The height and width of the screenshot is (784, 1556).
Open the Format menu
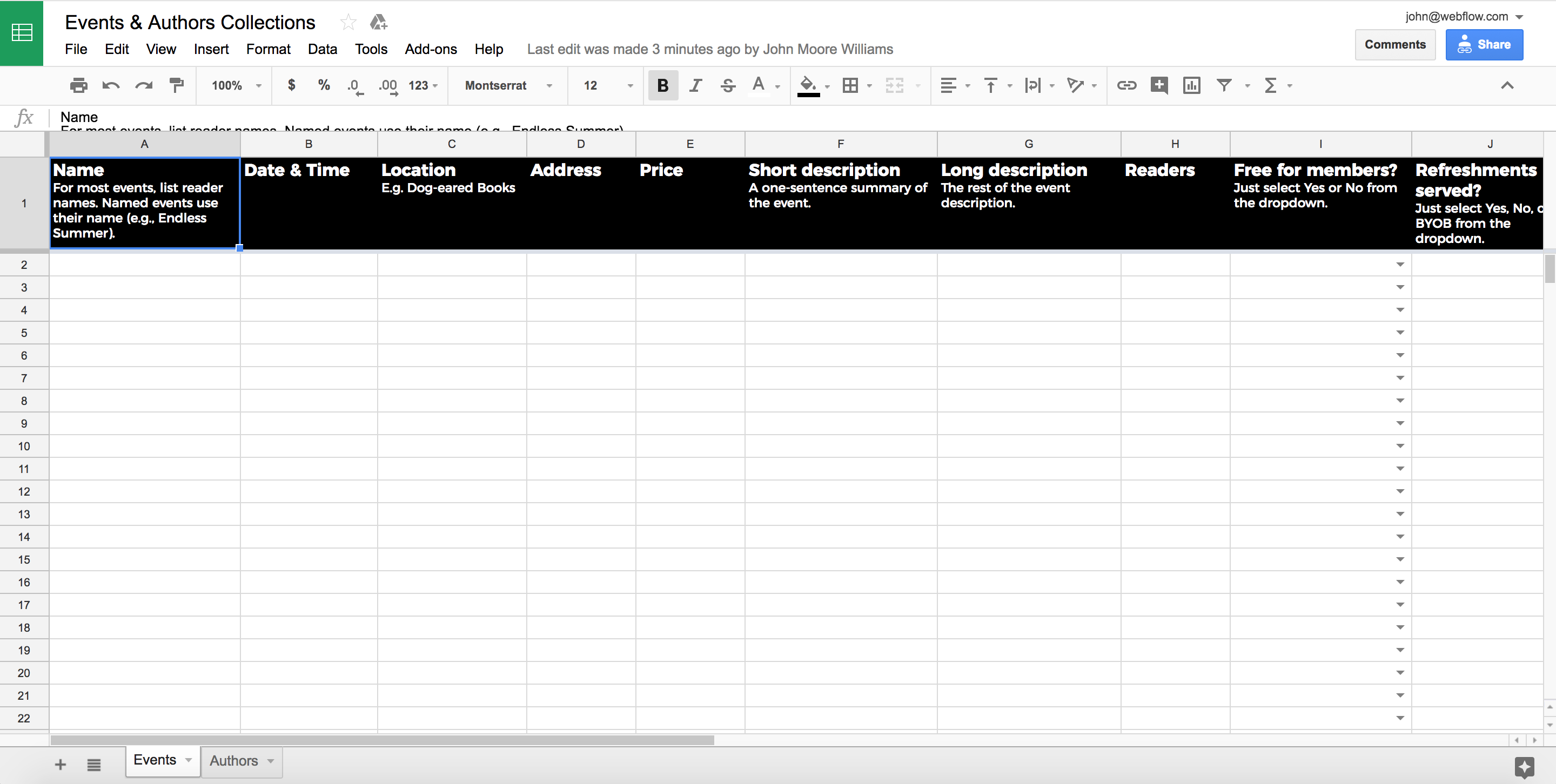click(x=267, y=50)
